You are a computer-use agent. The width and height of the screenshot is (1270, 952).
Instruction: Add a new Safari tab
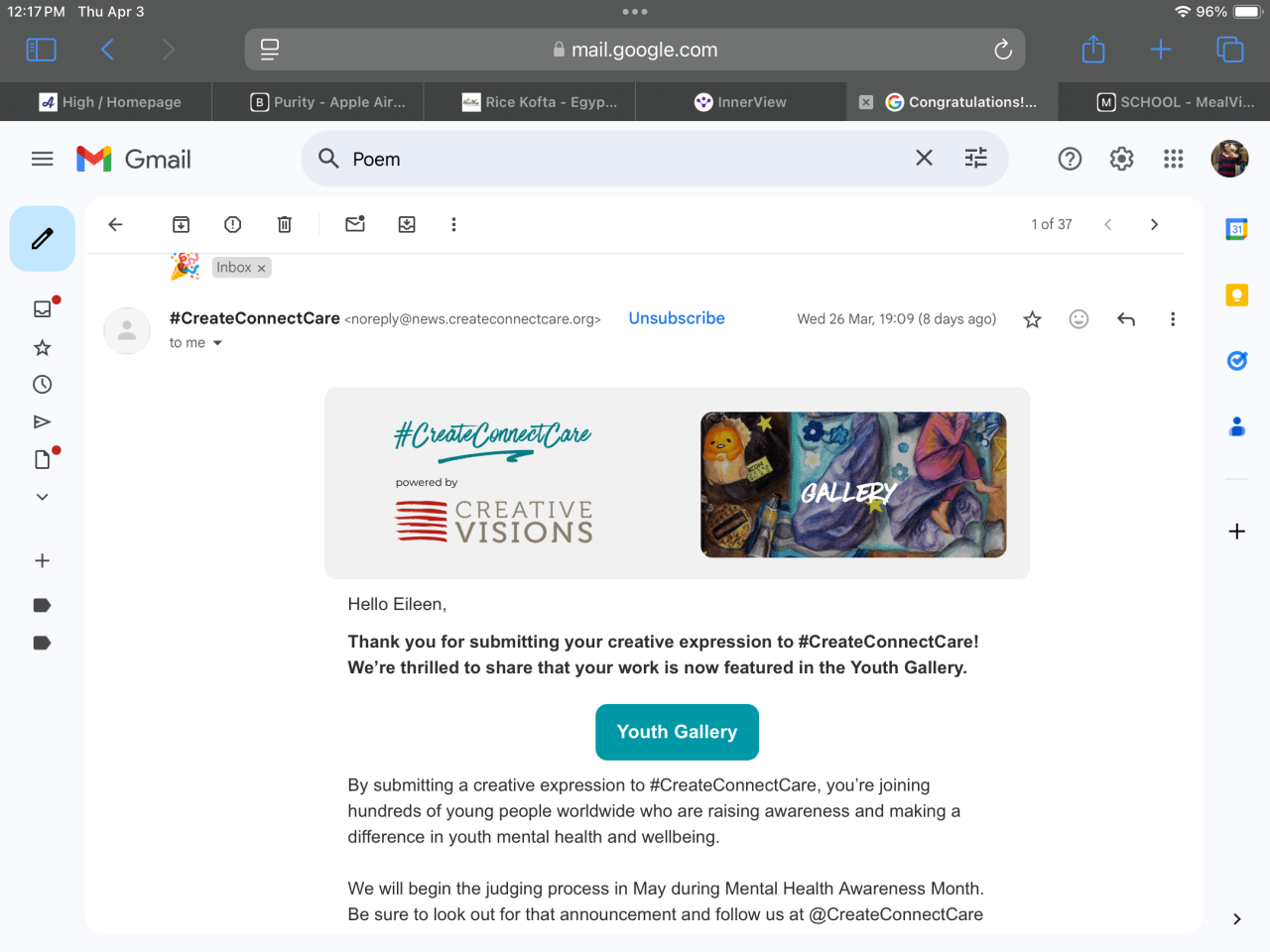point(1161,50)
